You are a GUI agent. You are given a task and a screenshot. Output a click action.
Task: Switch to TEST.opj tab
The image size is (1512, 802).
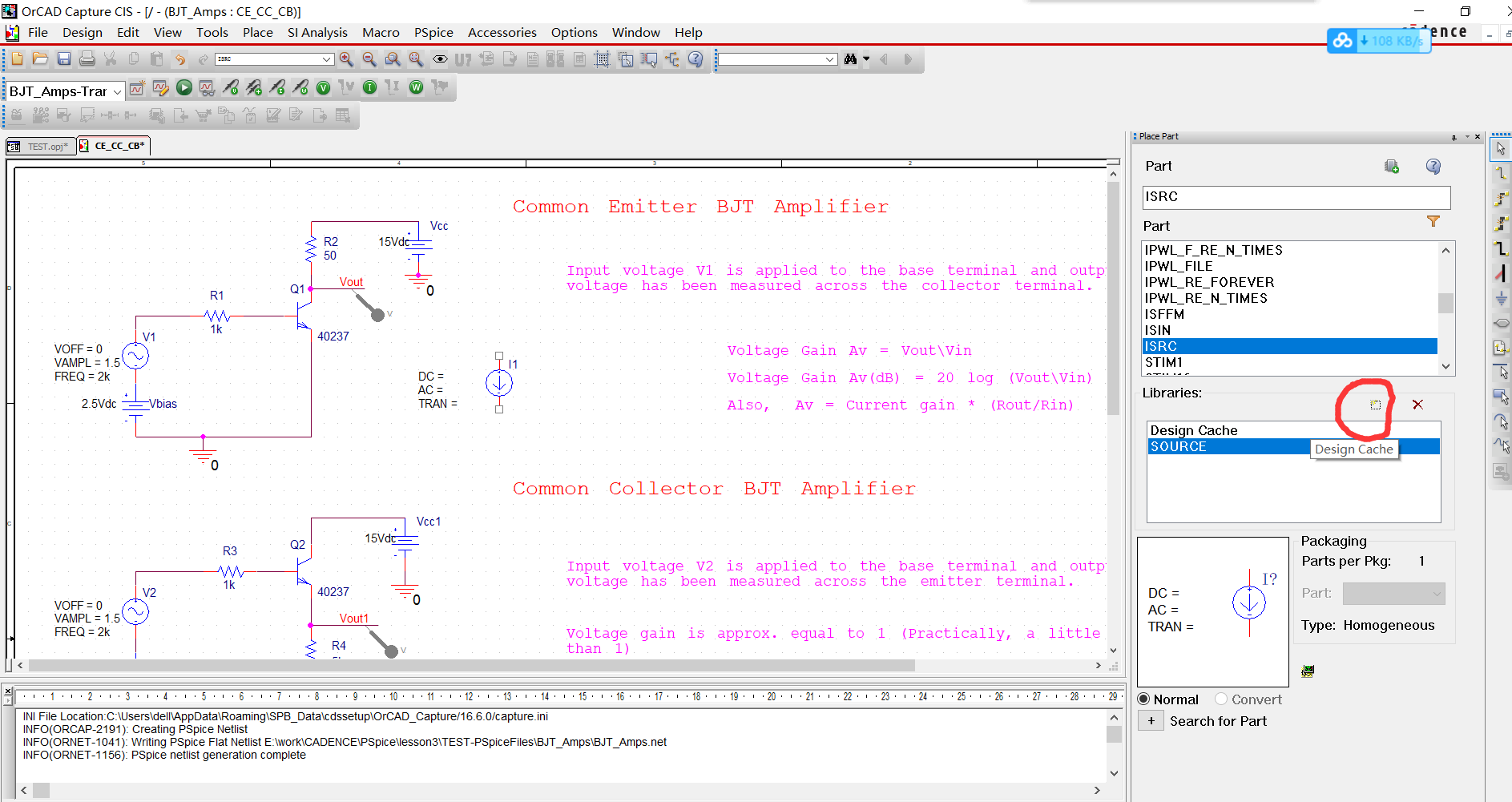coord(41,147)
